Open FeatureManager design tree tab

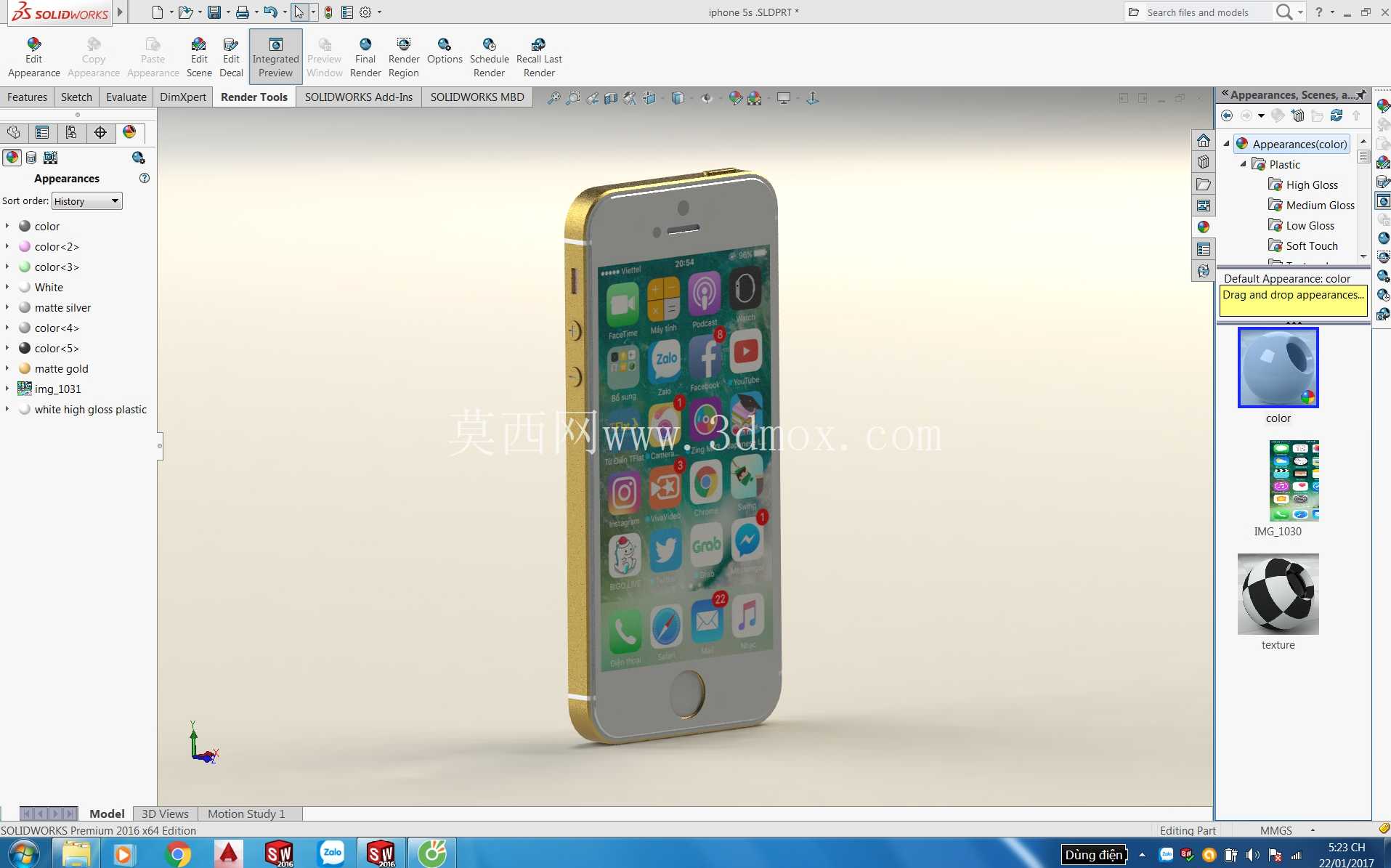pyautogui.click(x=14, y=132)
